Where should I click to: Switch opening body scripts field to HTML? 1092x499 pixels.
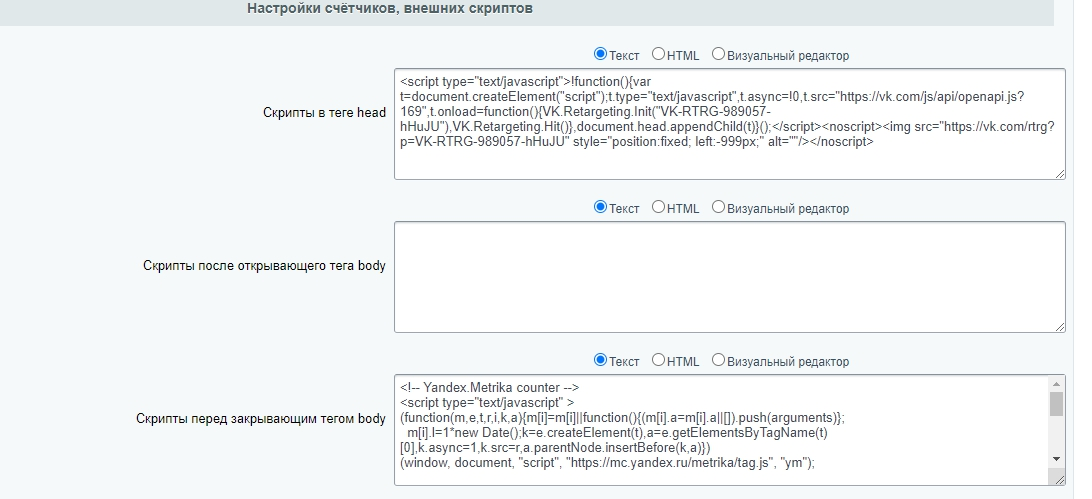(658, 207)
